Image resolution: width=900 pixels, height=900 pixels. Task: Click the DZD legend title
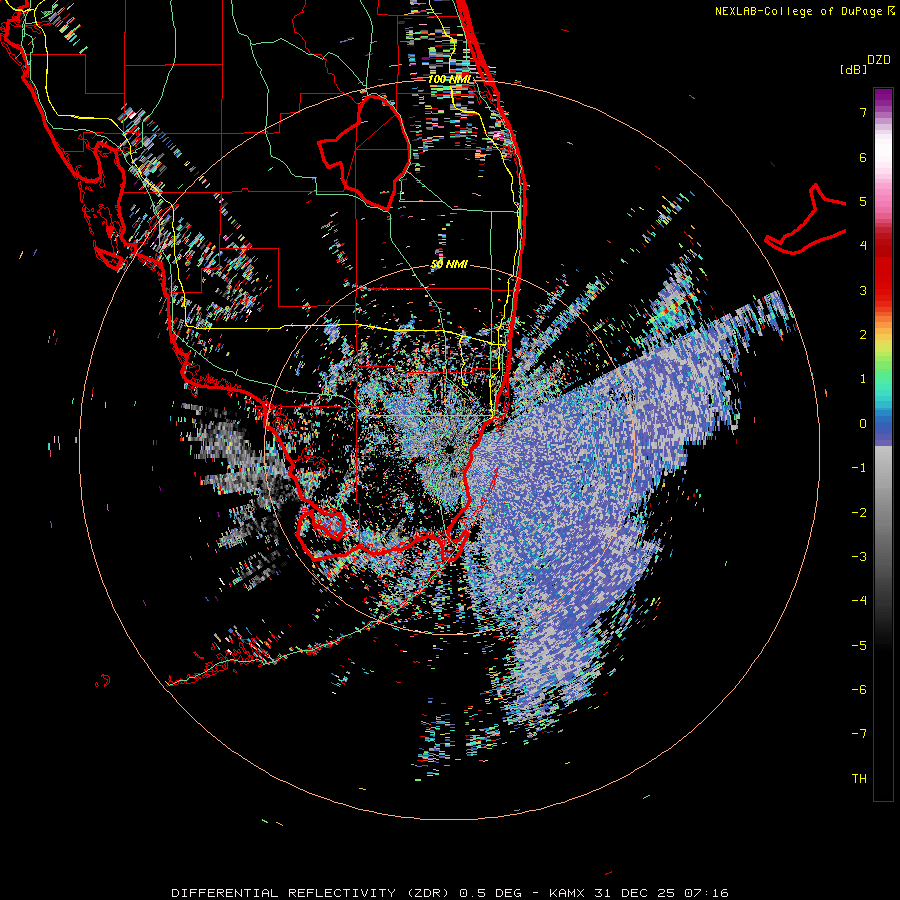click(x=879, y=60)
